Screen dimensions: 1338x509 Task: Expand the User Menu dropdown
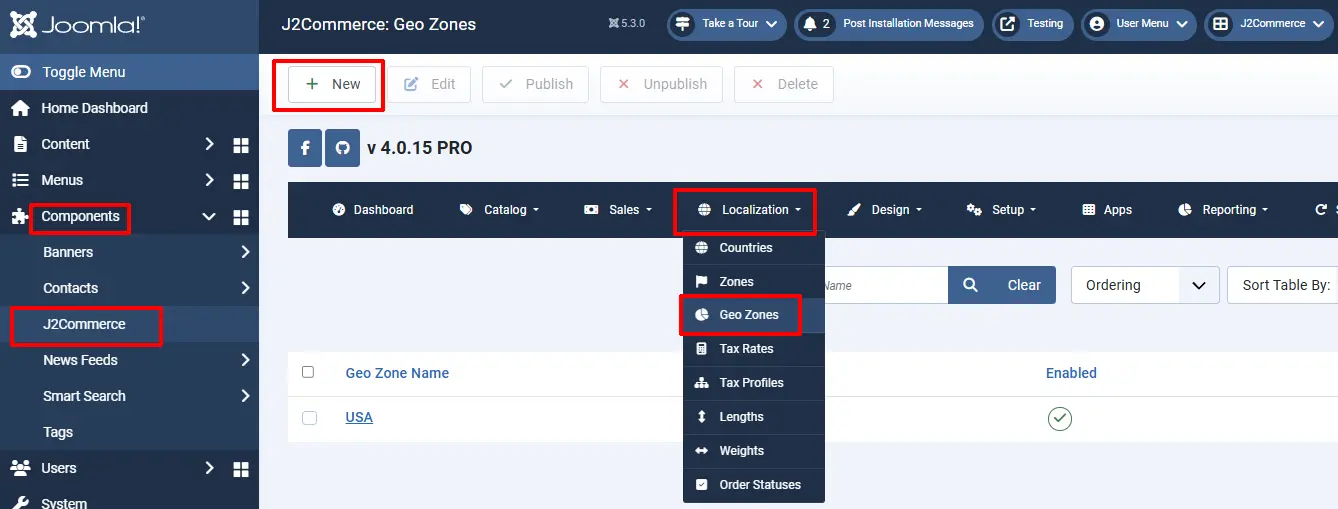1182,25
